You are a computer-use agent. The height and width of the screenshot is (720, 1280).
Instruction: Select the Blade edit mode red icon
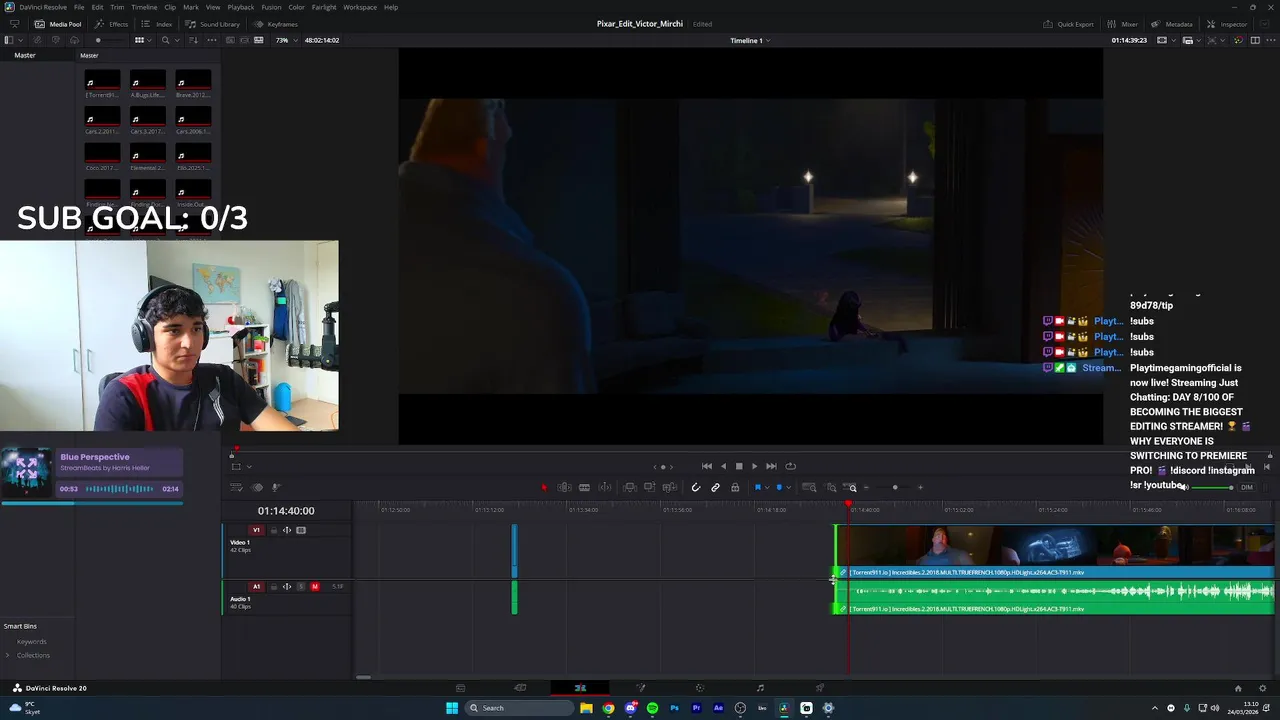click(544, 488)
